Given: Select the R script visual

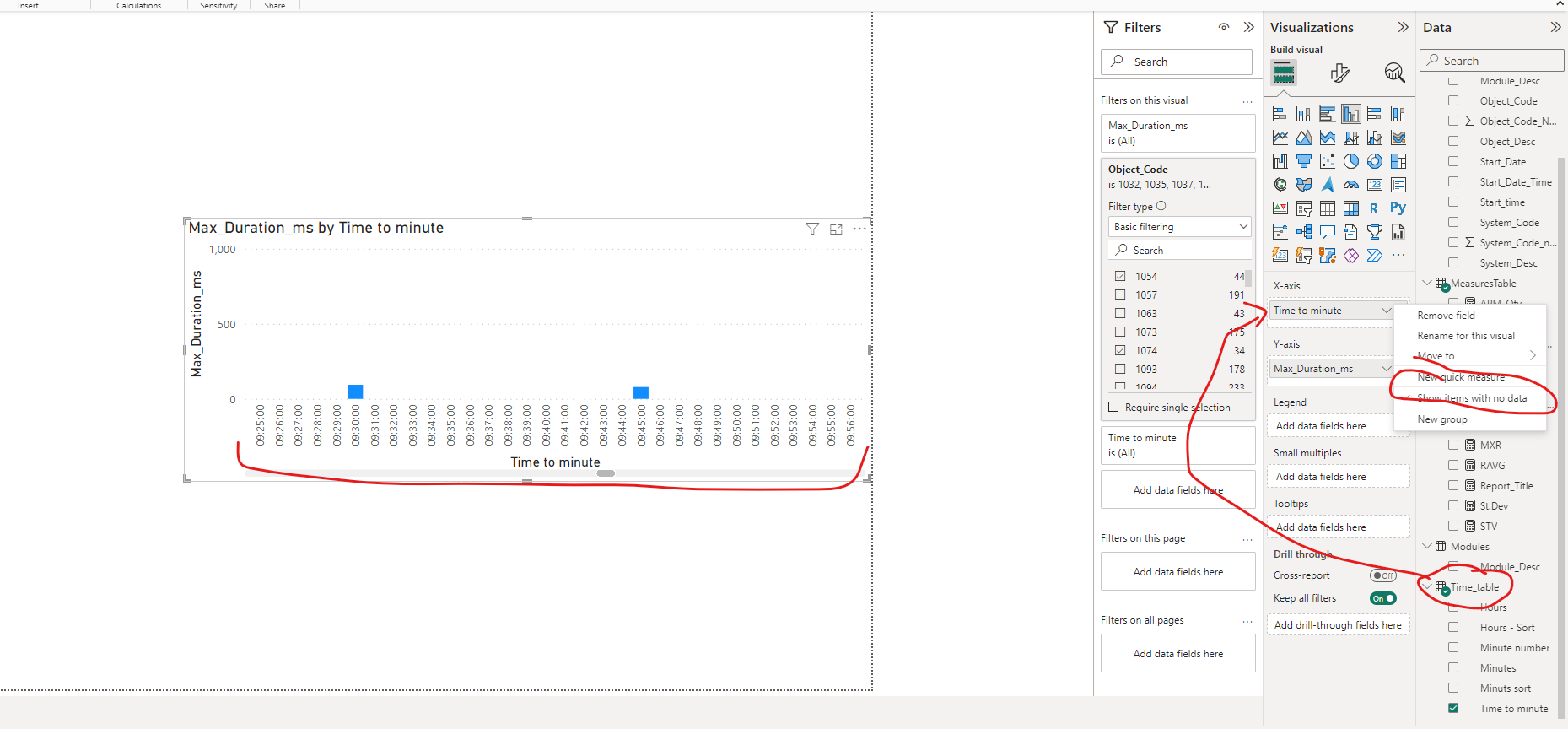Looking at the screenshot, I should pos(1375,208).
